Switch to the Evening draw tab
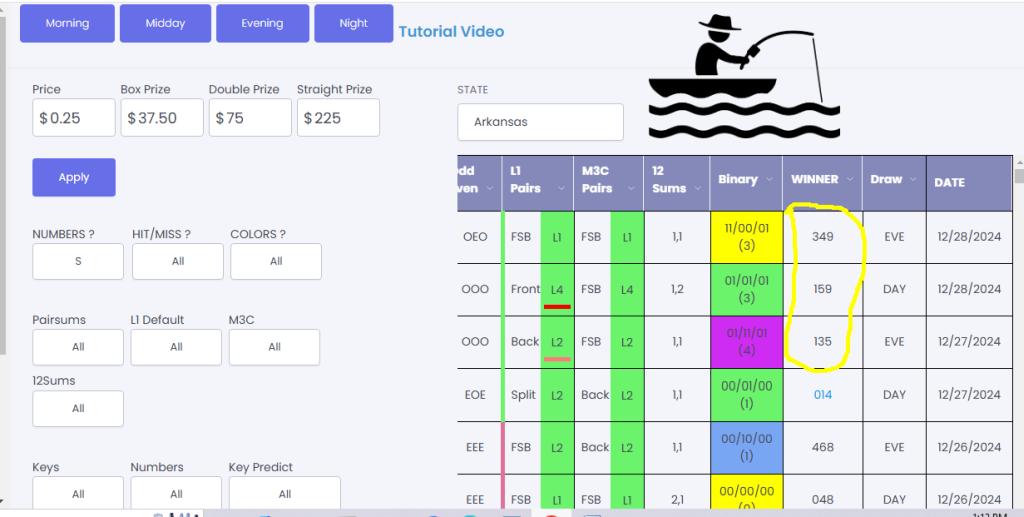 point(262,24)
